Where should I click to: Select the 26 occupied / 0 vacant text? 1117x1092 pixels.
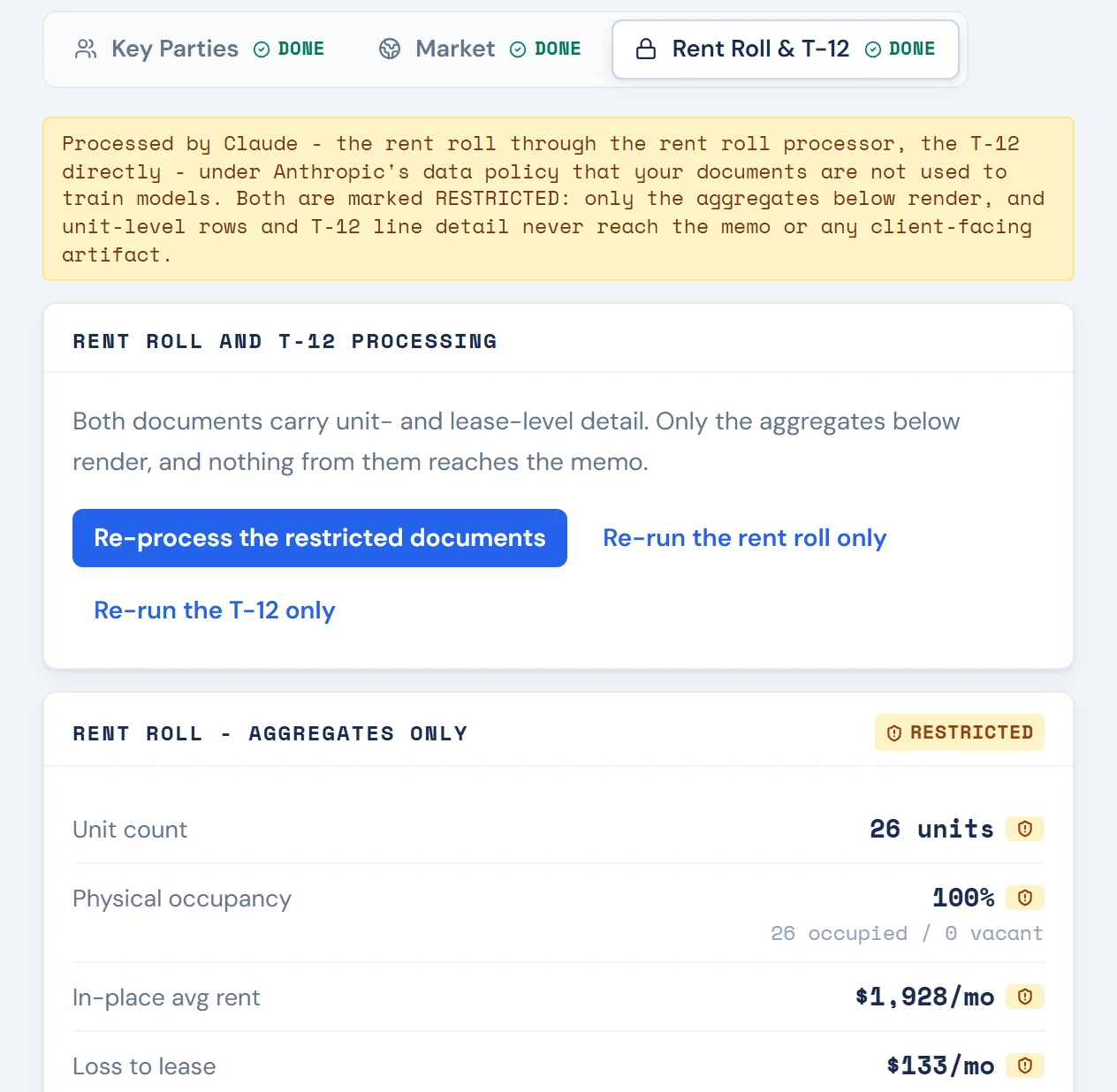tap(907, 933)
